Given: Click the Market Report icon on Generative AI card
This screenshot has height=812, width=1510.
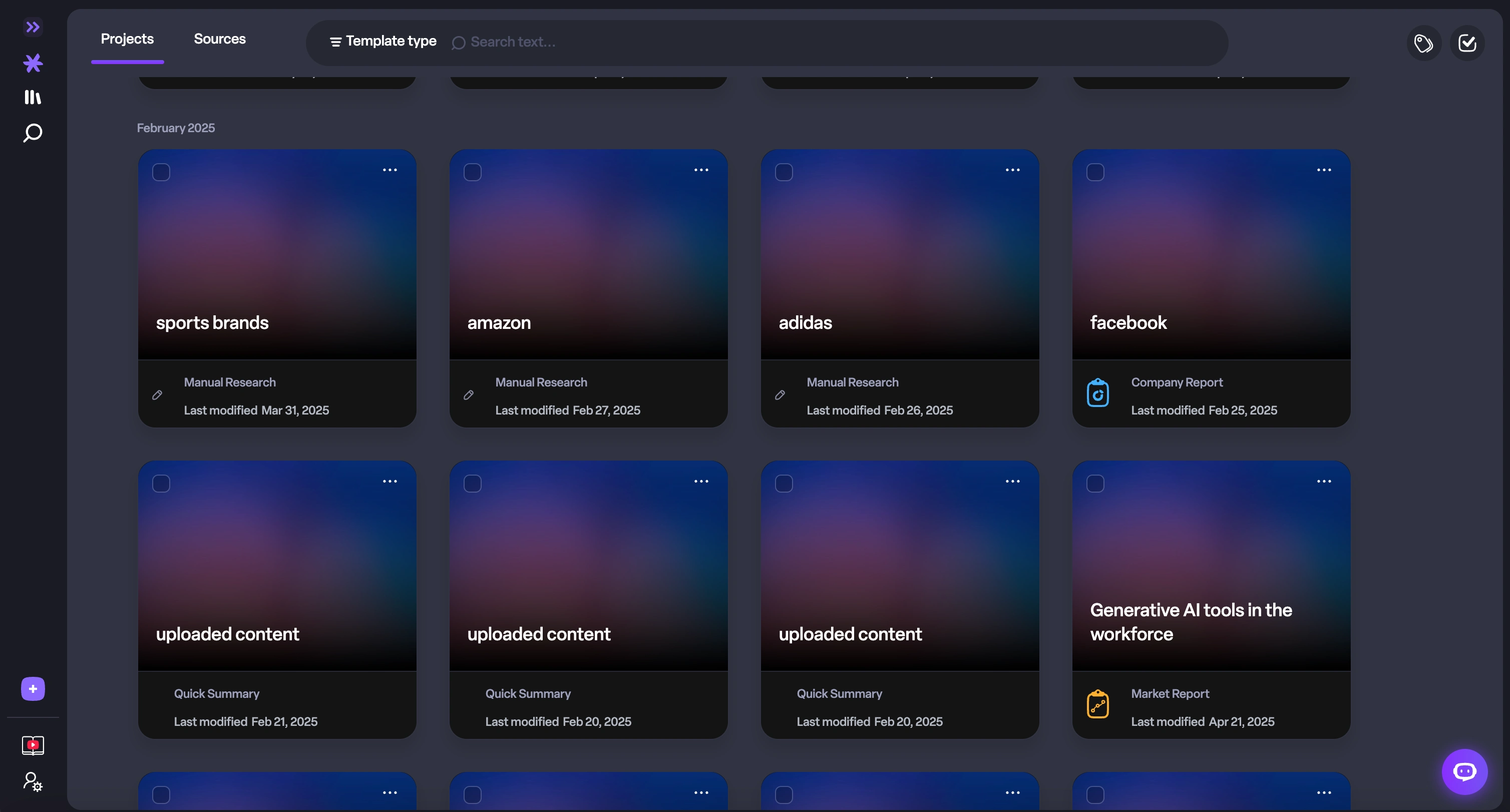Looking at the screenshot, I should tap(1098, 704).
